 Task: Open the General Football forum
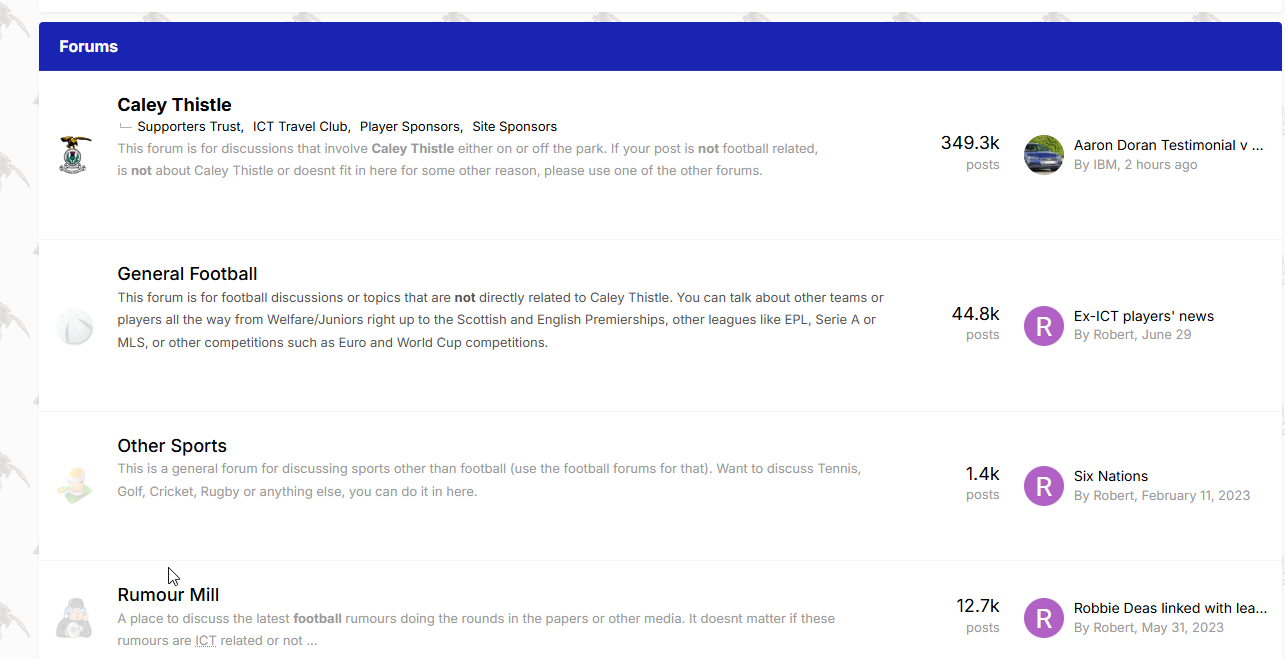187,274
